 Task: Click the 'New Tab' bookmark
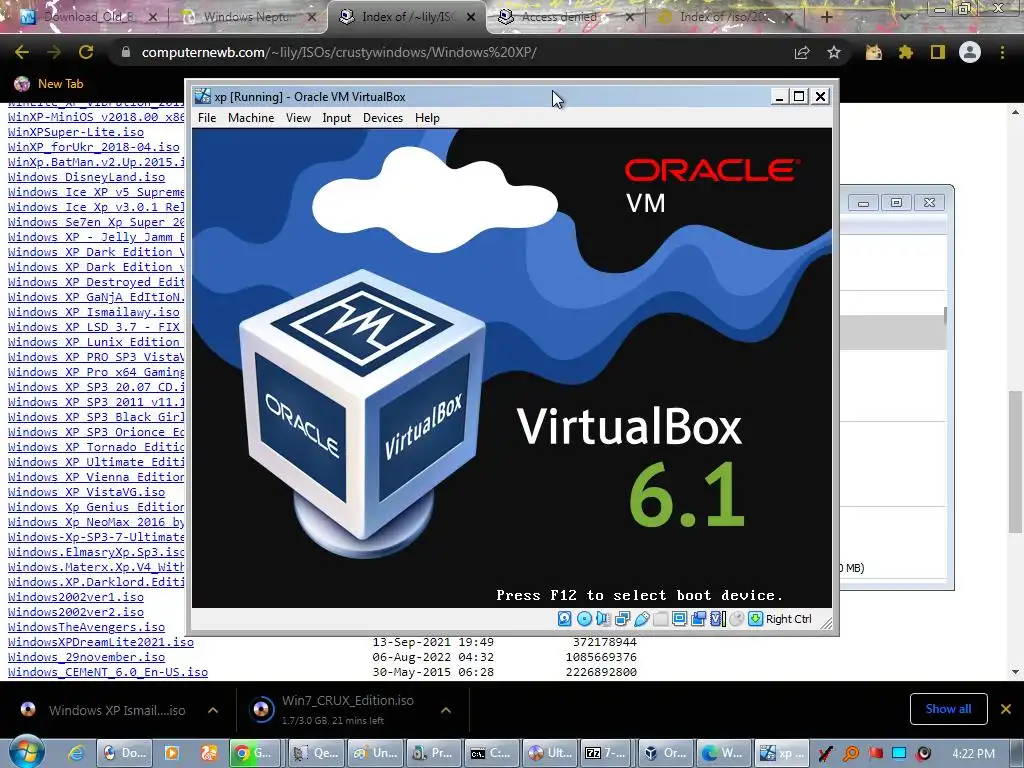coord(49,84)
